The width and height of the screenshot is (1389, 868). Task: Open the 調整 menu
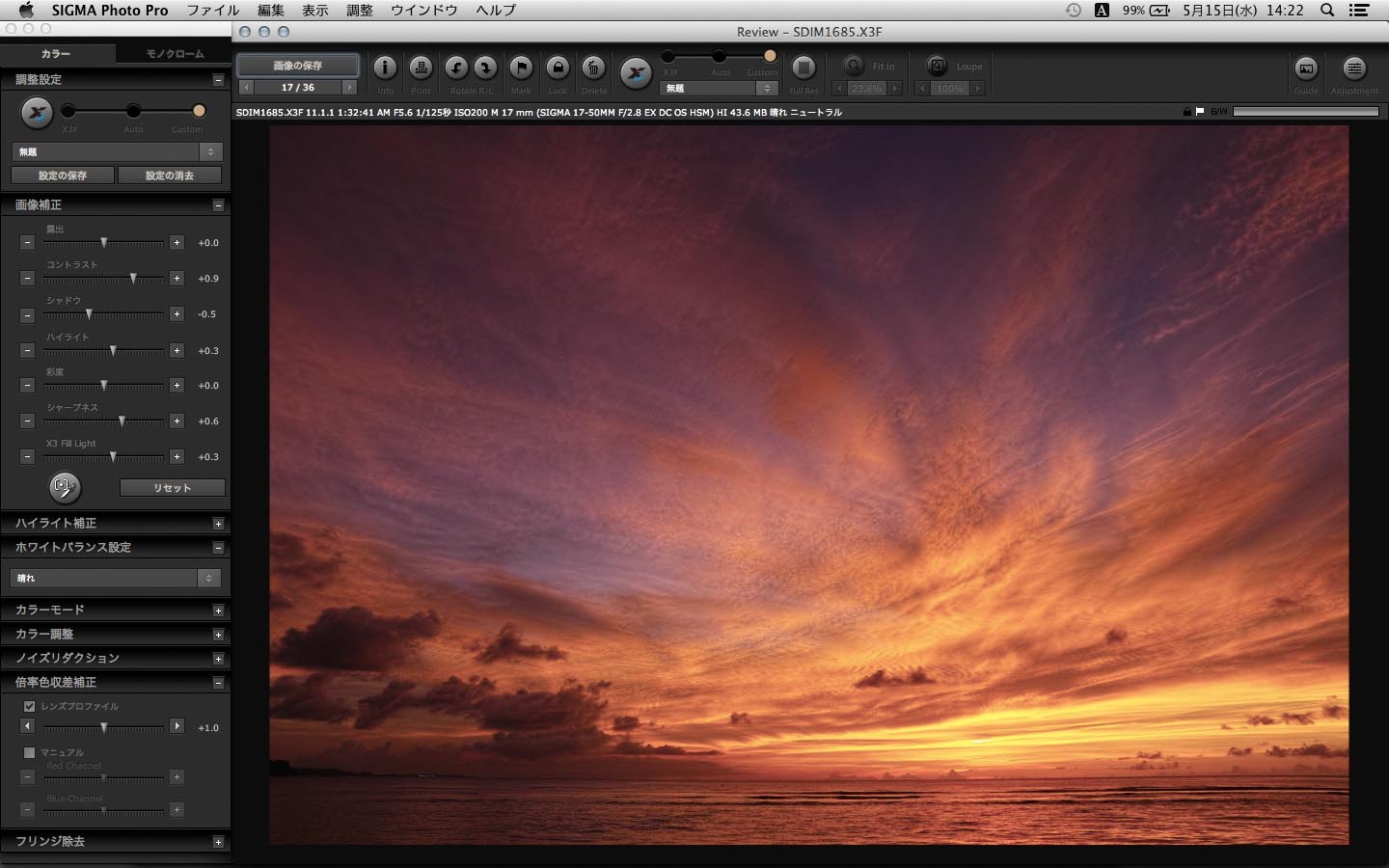(x=360, y=10)
